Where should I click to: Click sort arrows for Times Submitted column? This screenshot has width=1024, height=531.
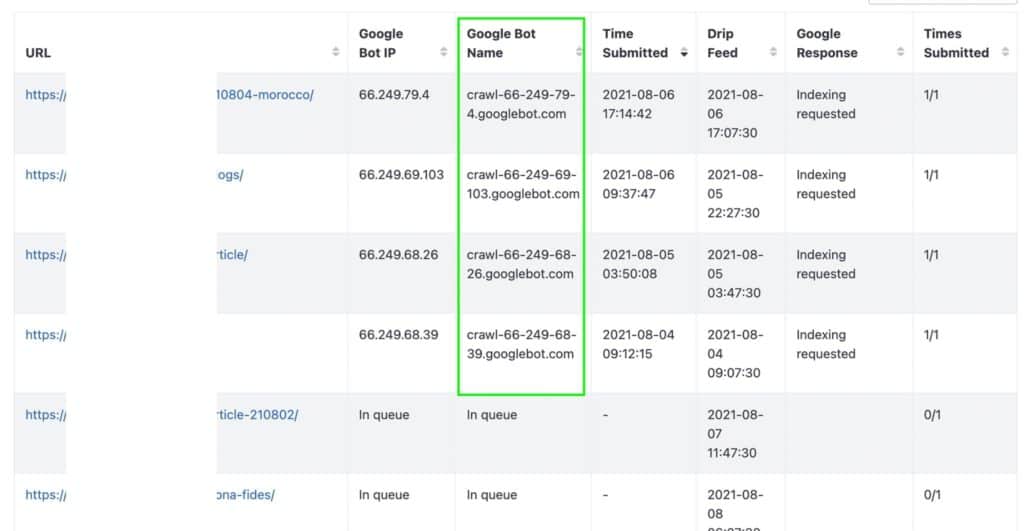(1005, 52)
